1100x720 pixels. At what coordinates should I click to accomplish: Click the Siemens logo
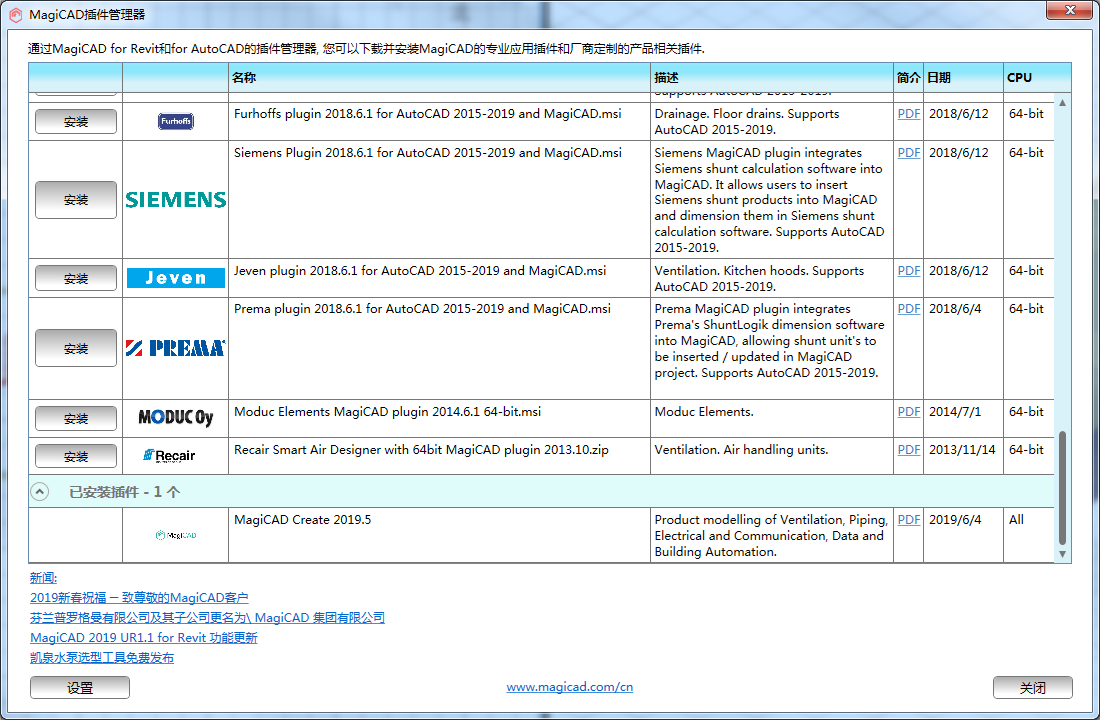click(175, 200)
